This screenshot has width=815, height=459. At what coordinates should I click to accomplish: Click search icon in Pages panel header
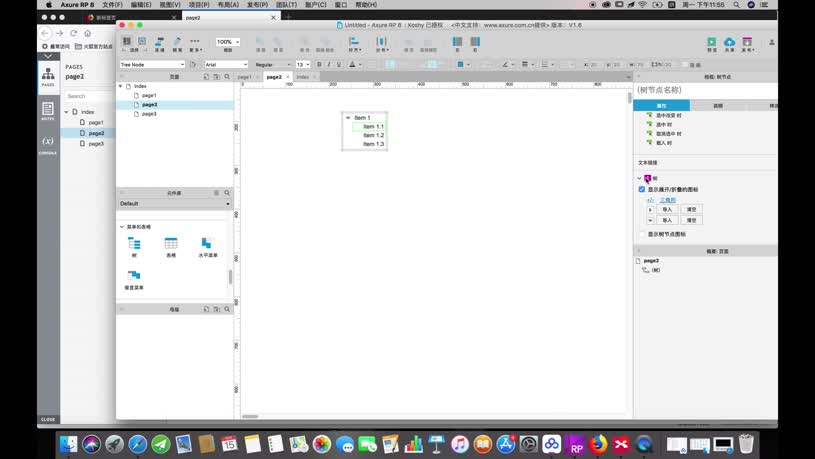tap(227, 76)
